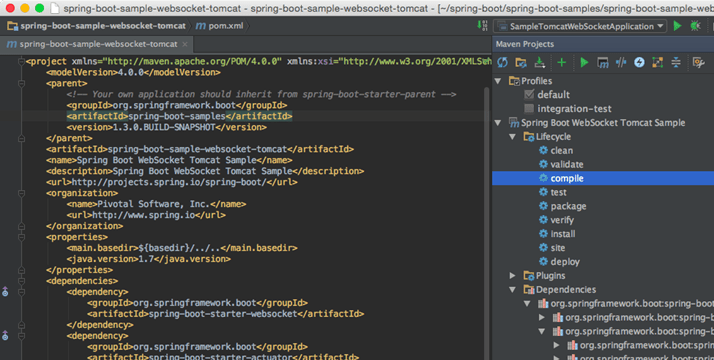714x360 pixels.
Task: Click the file icon in window title bar
Action: [55, 8]
